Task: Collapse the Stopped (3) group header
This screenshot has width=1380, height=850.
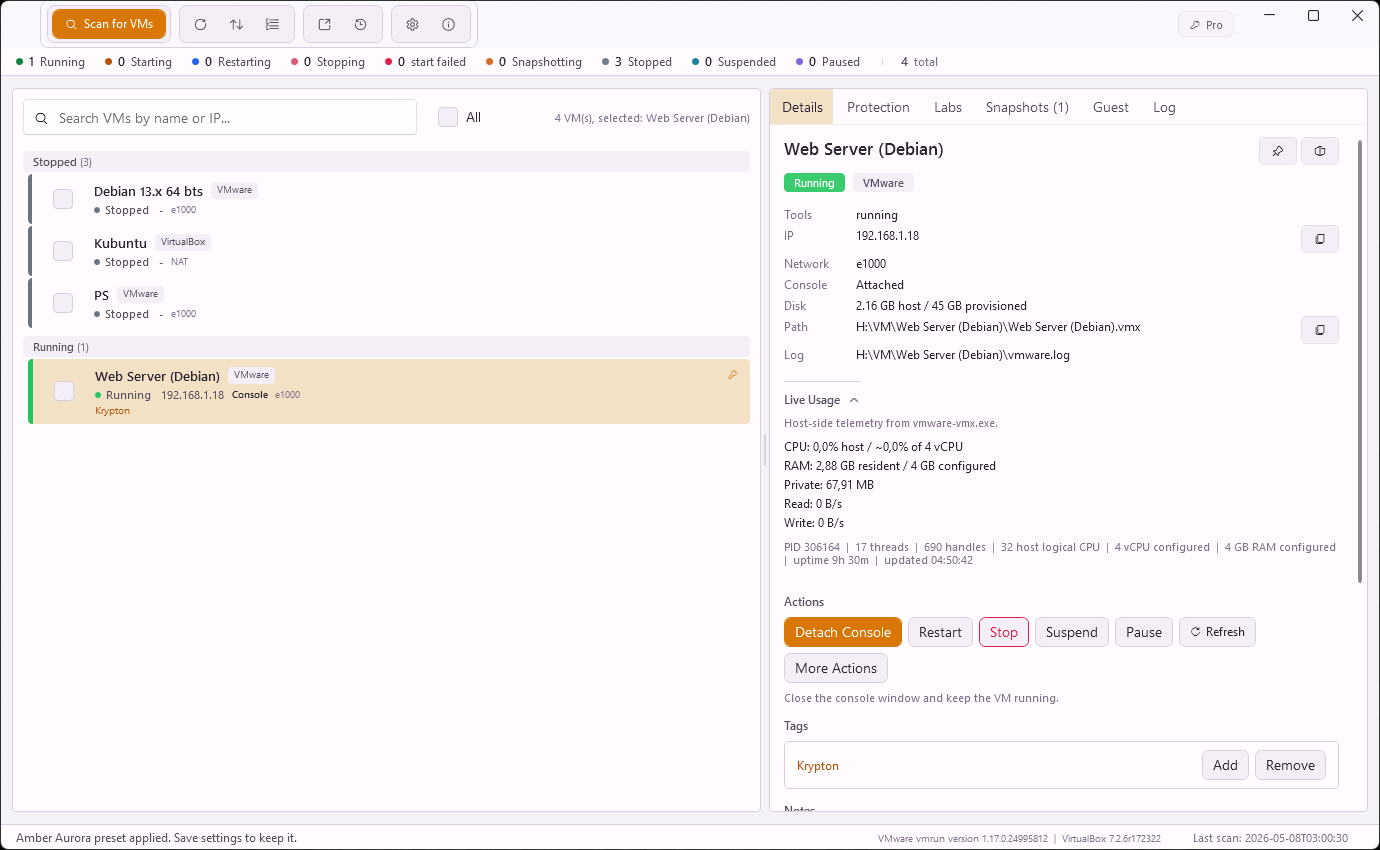Action: (x=386, y=162)
